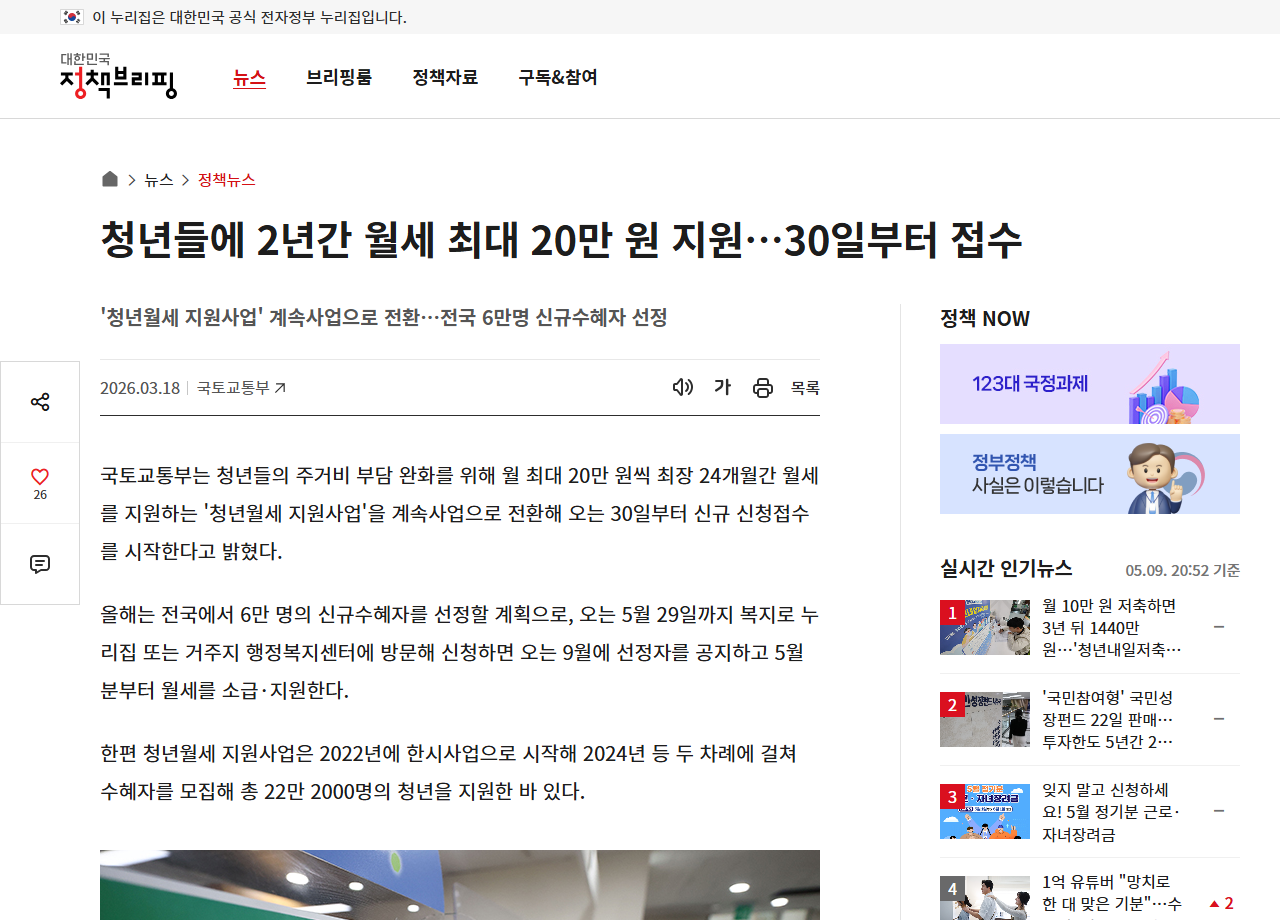Open popular news '잊지 말고 신청하세요'
The image size is (1280, 920).
point(1111,812)
